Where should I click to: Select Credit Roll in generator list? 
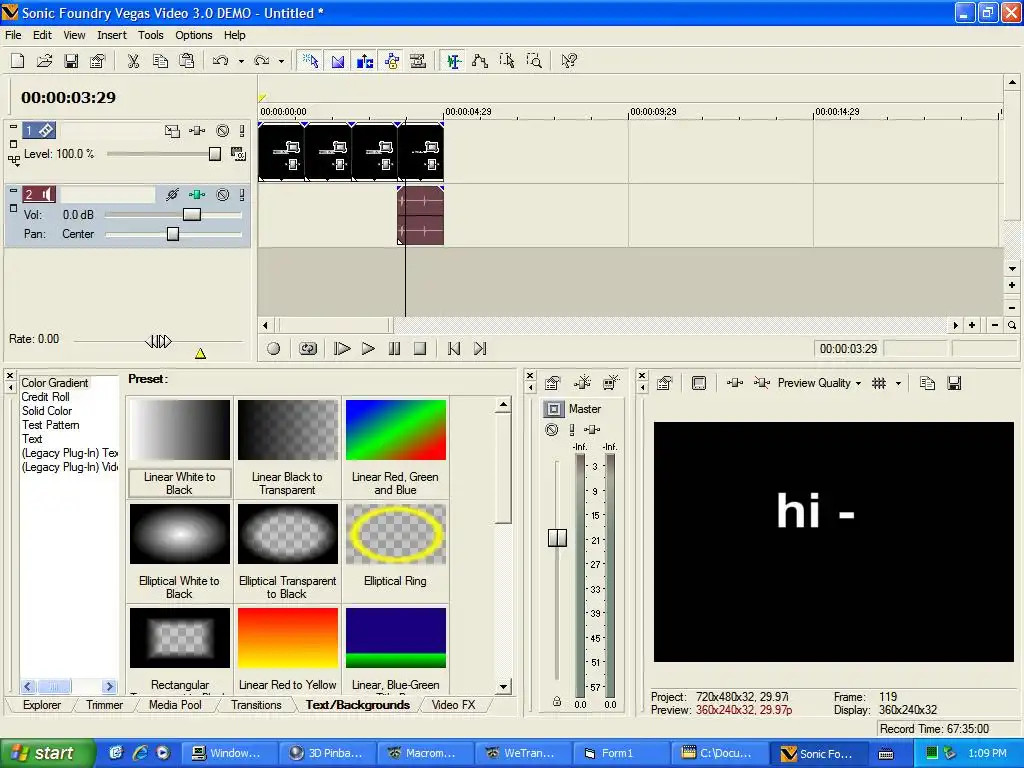(46, 396)
